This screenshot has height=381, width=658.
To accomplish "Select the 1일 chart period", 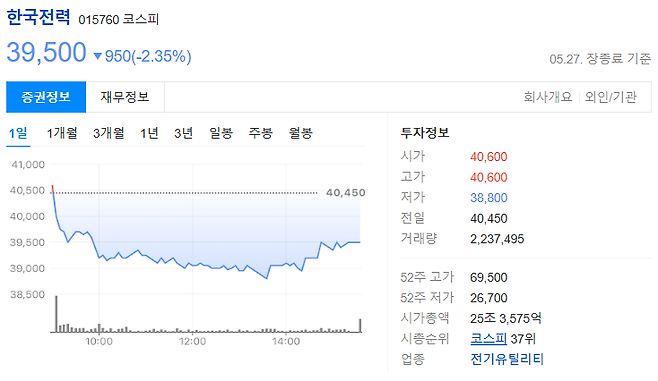I will coord(18,133).
